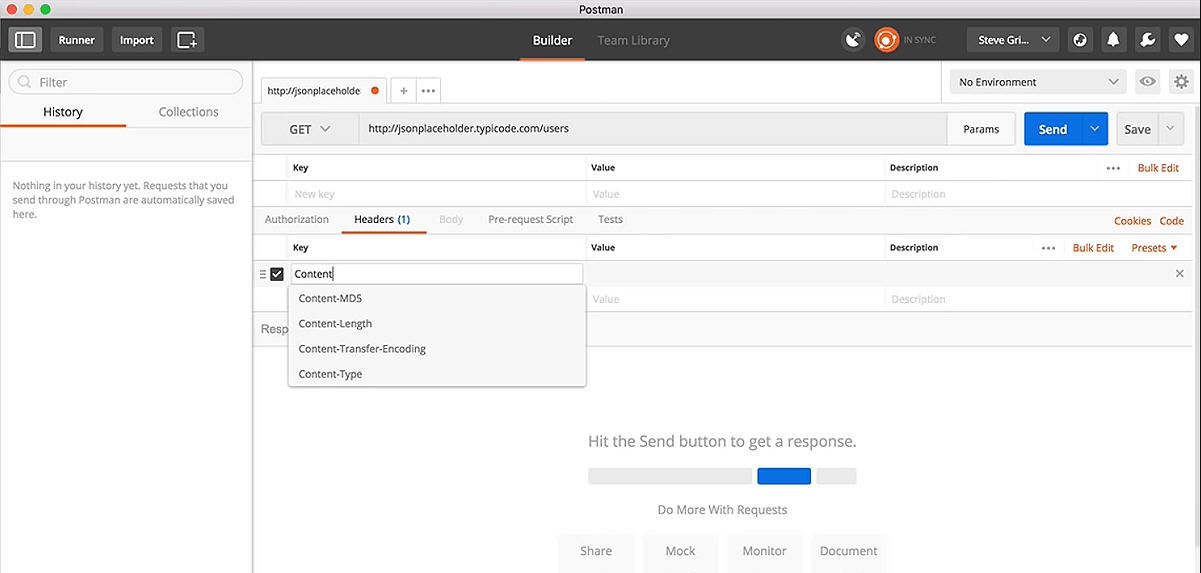This screenshot has height=573, width=1201.
Task: Click the request URL input field
Action: point(650,129)
